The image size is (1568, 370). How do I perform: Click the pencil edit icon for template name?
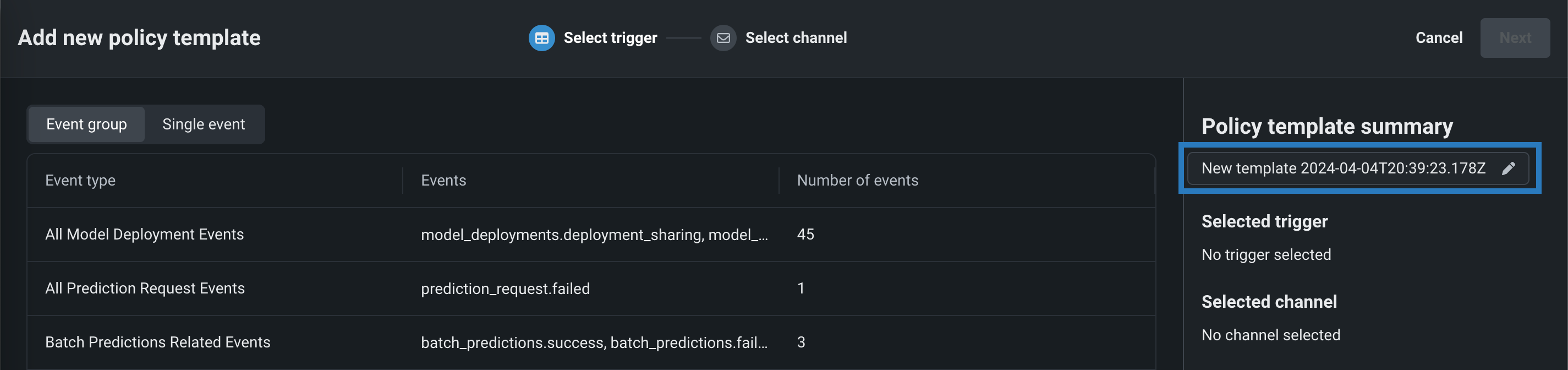pos(1509,168)
